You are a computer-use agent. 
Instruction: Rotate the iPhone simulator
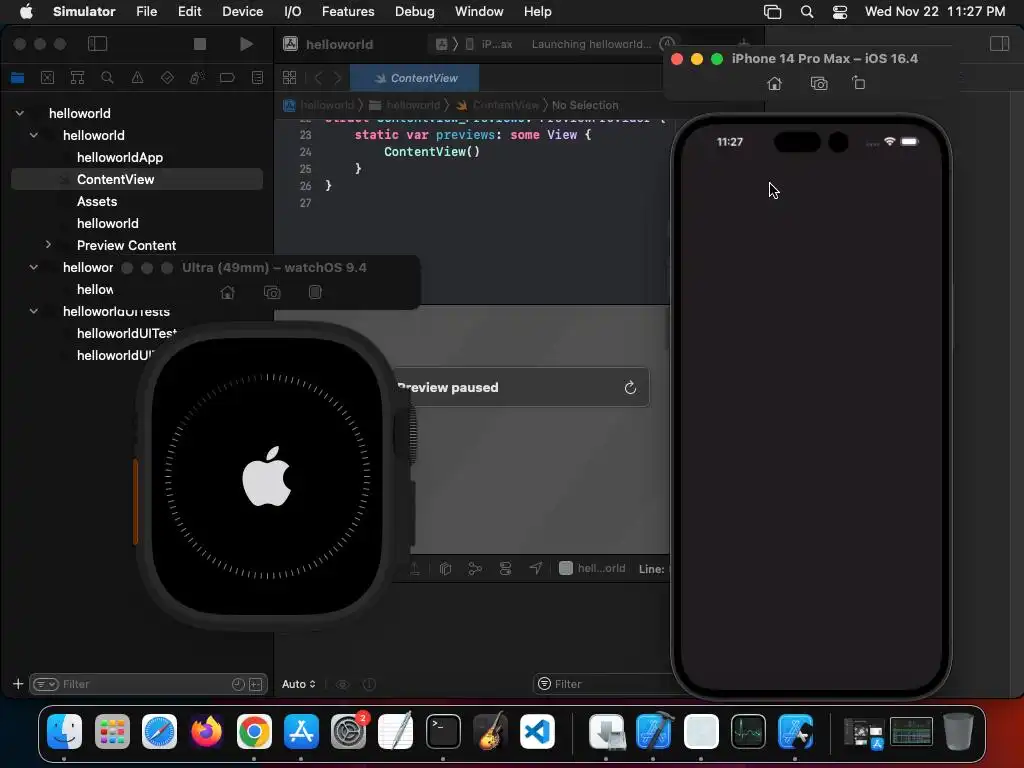pos(859,83)
